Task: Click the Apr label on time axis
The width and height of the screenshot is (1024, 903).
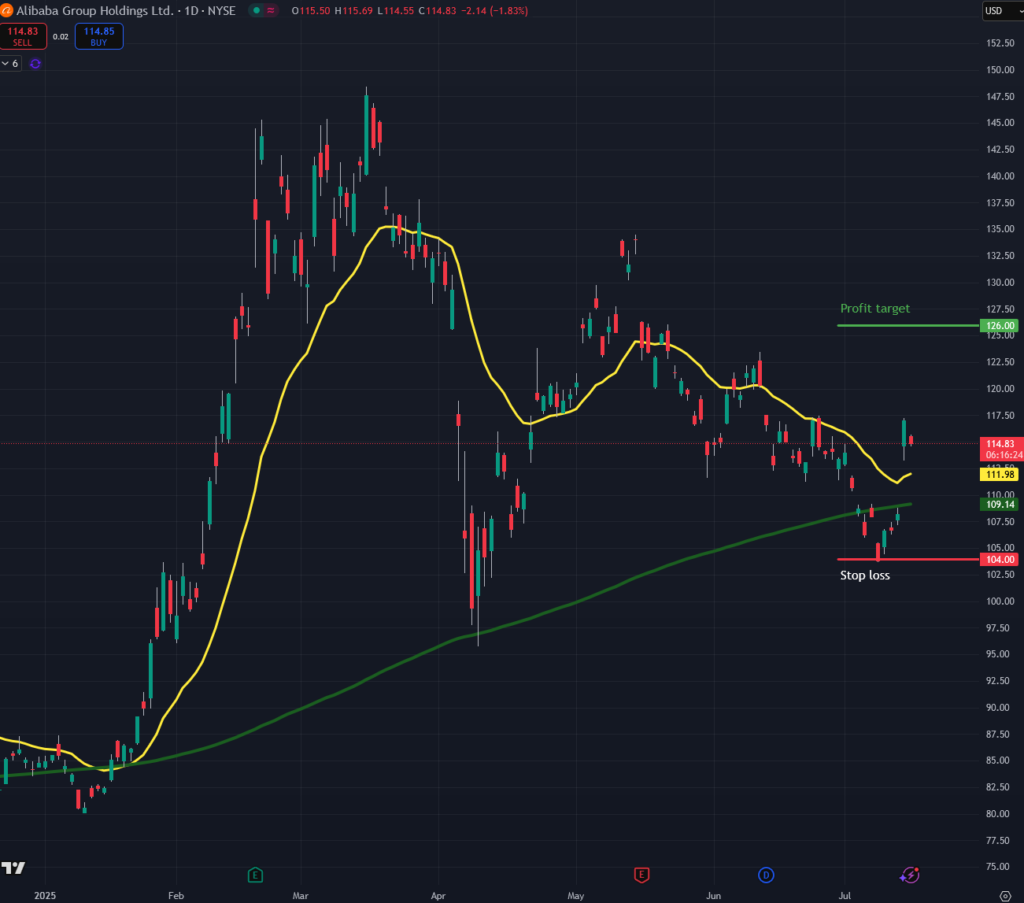Action: pyautogui.click(x=438, y=895)
